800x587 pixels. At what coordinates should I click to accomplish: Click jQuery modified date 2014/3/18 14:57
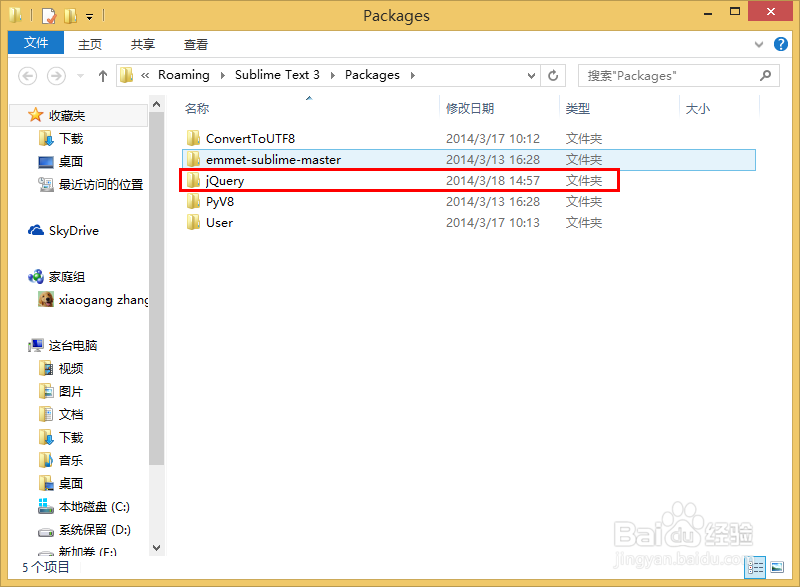[x=493, y=181]
